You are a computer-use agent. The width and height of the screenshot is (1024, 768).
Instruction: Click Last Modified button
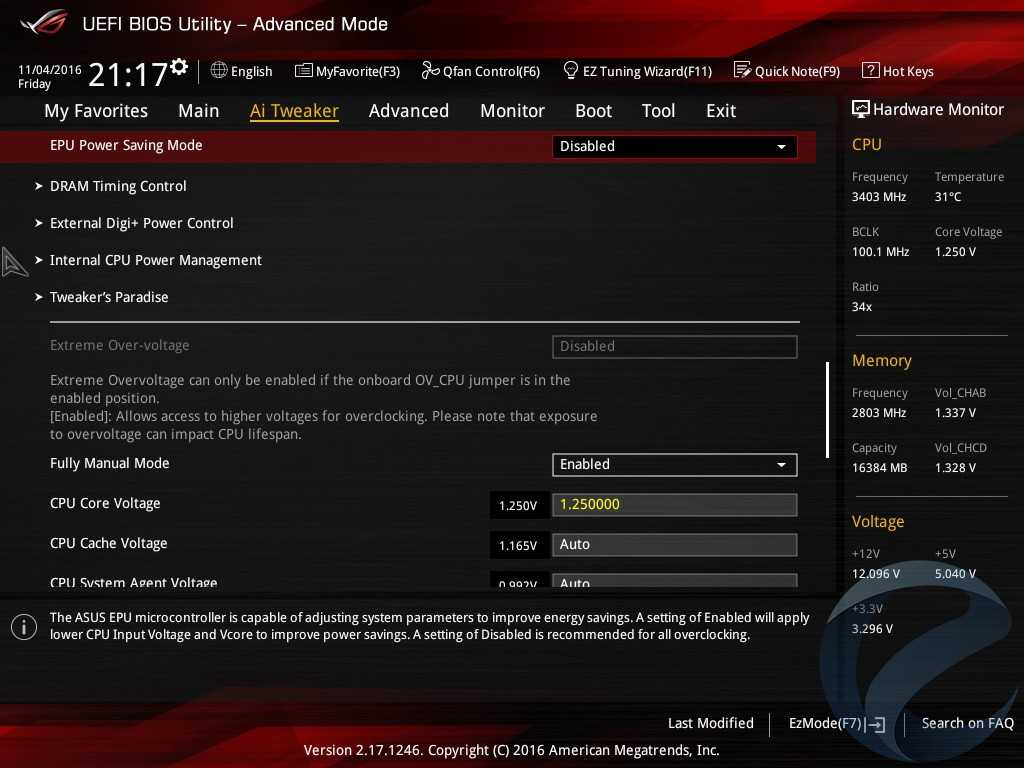pos(710,723)
